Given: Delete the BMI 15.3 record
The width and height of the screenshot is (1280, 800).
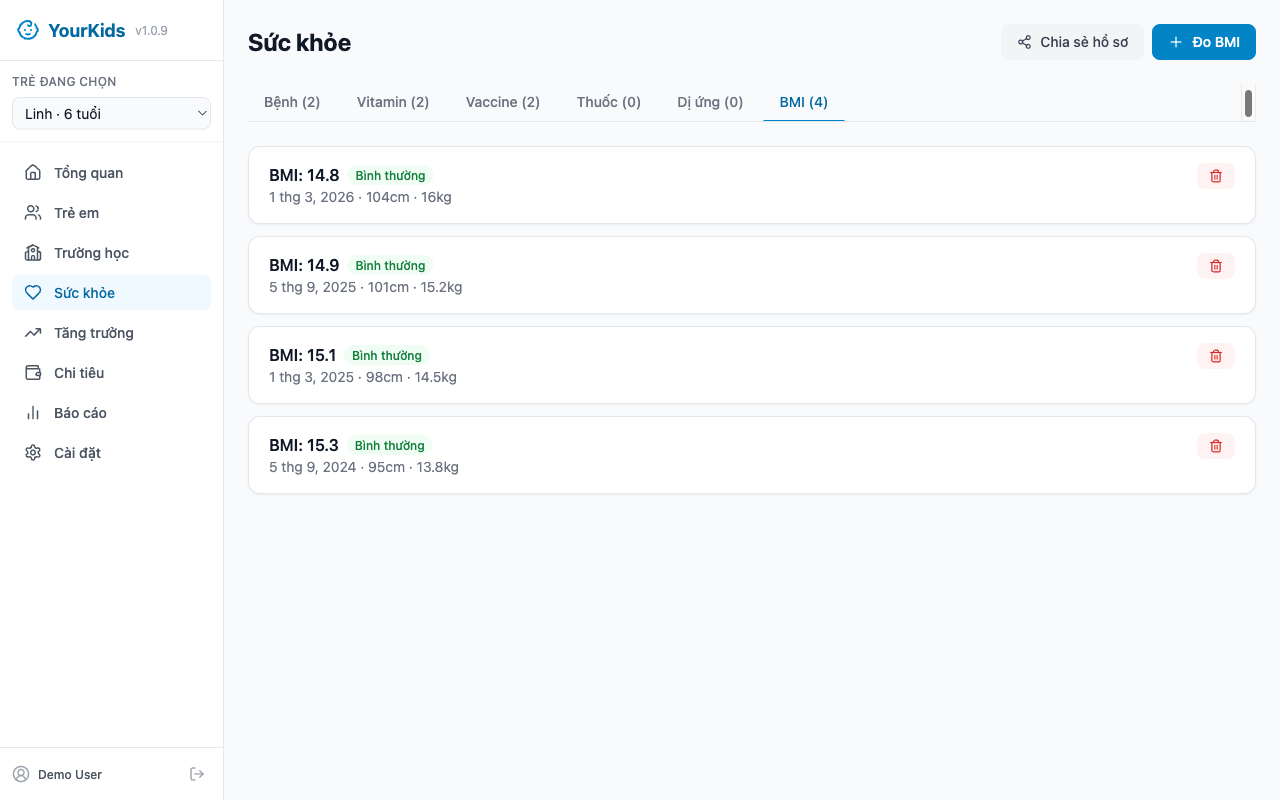Looking at the screenshot, I should pos(1216,446).
